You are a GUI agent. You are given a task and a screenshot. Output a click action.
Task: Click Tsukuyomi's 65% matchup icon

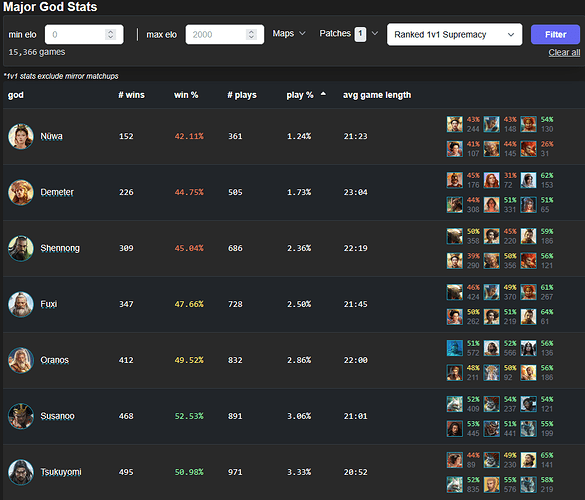point(529,460)
